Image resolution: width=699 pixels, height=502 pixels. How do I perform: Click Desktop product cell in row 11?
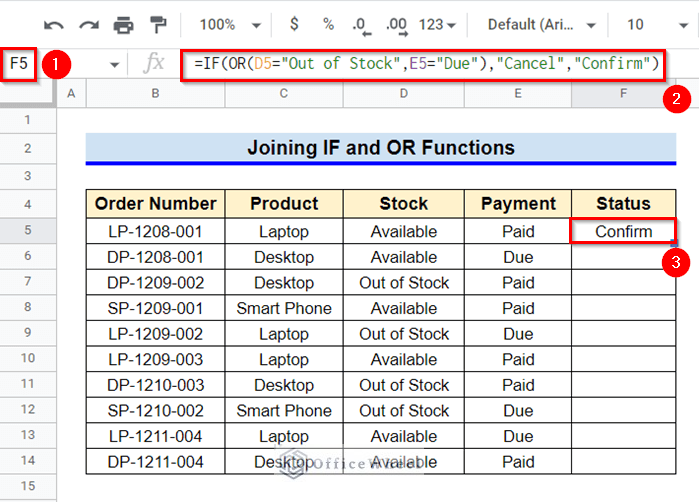[284, 385]
